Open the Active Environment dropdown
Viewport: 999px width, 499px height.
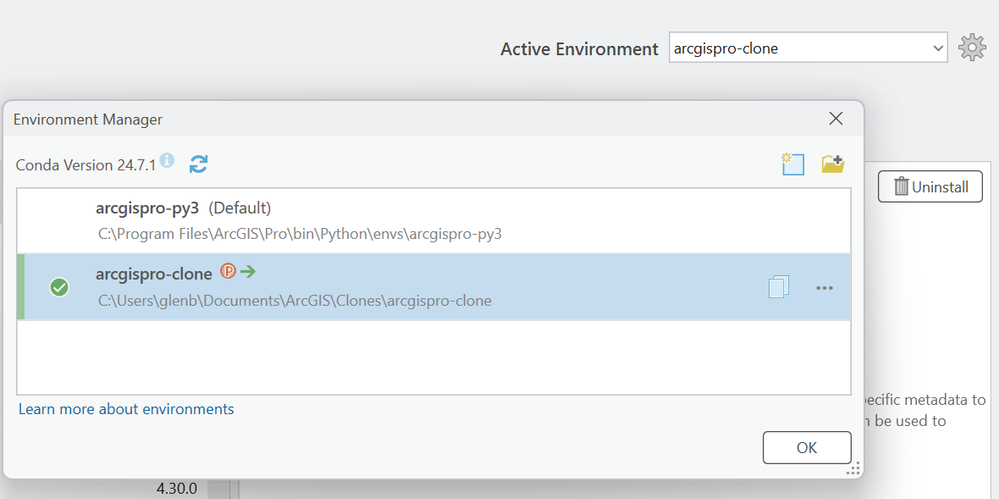(807, 48)
